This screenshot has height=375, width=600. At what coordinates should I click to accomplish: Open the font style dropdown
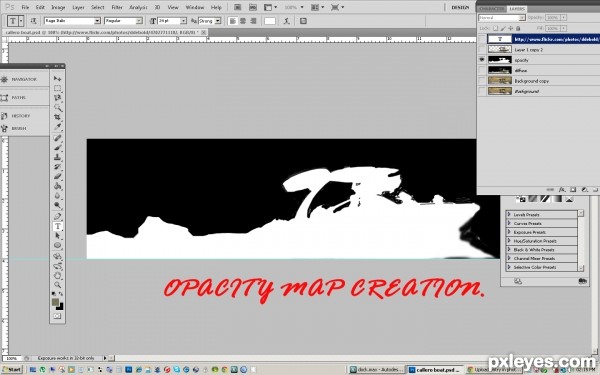[139, 21]
